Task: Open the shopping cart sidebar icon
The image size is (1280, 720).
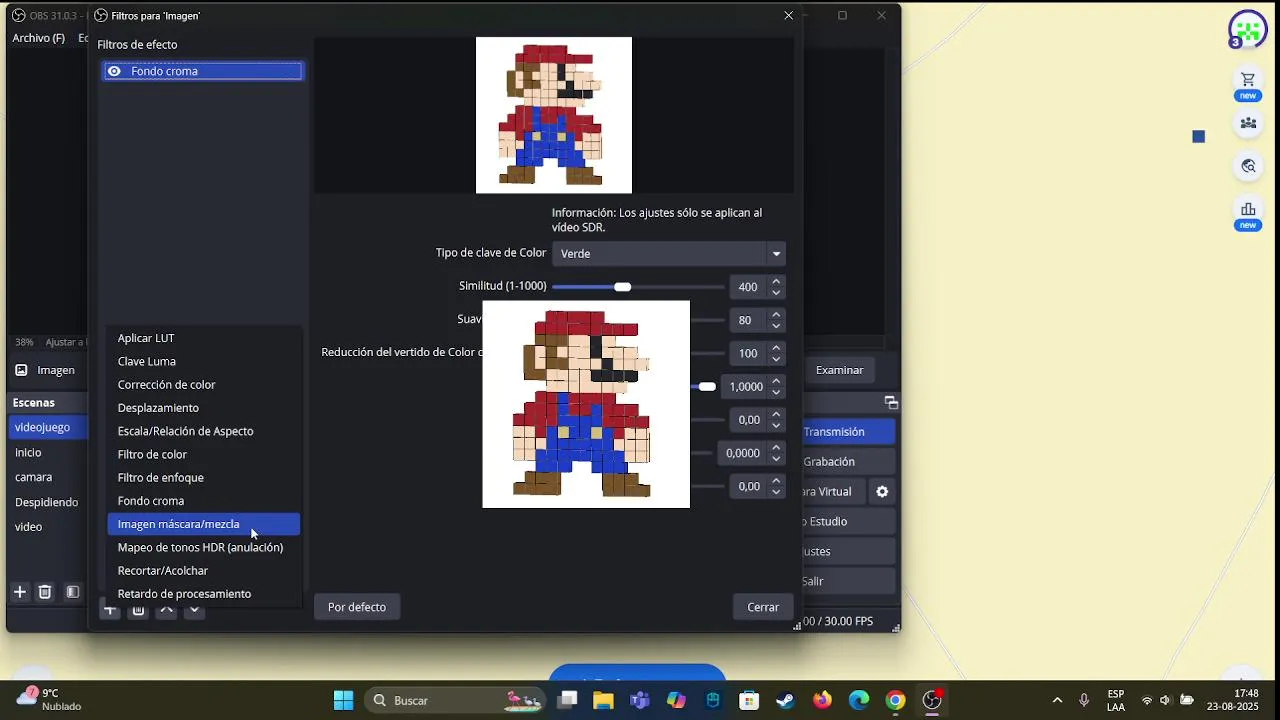Action: coord(1248,80)
